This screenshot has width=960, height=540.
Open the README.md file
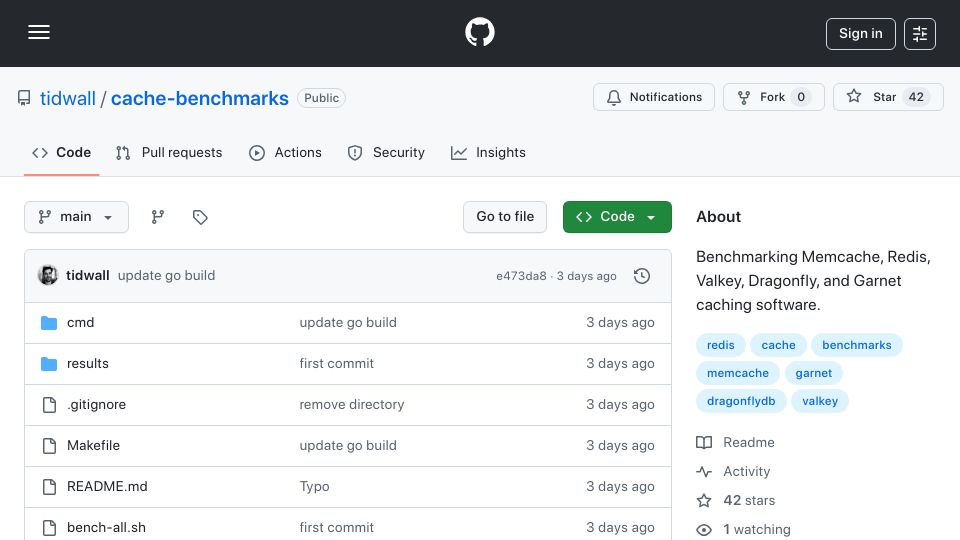click(107, 487)
